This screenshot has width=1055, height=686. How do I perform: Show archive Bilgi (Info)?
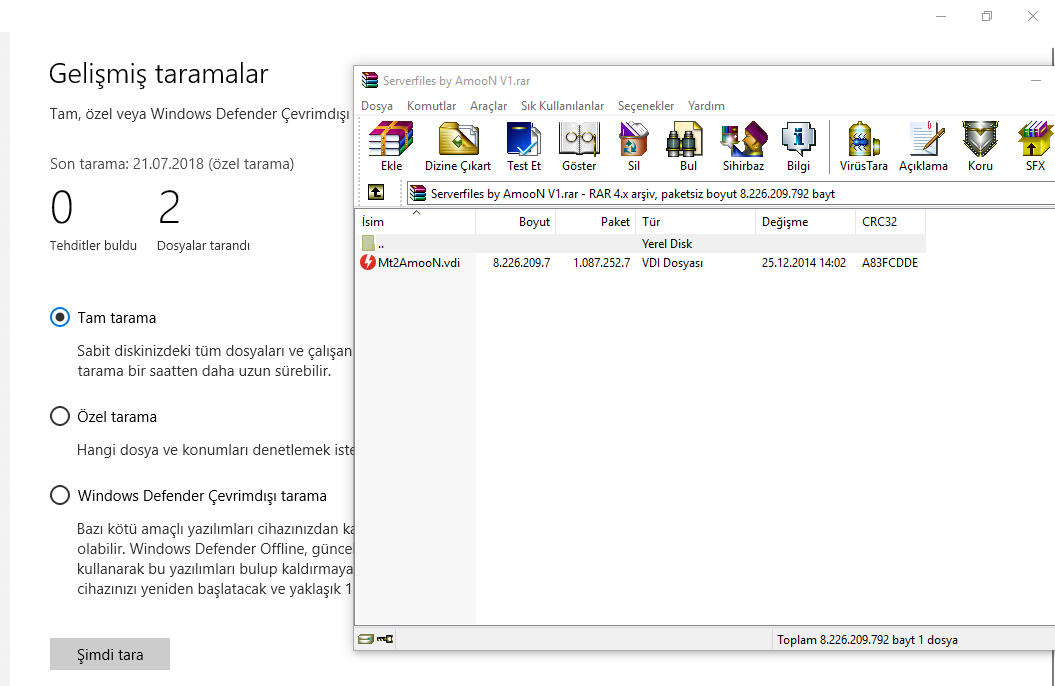click(x=798, y=146)
